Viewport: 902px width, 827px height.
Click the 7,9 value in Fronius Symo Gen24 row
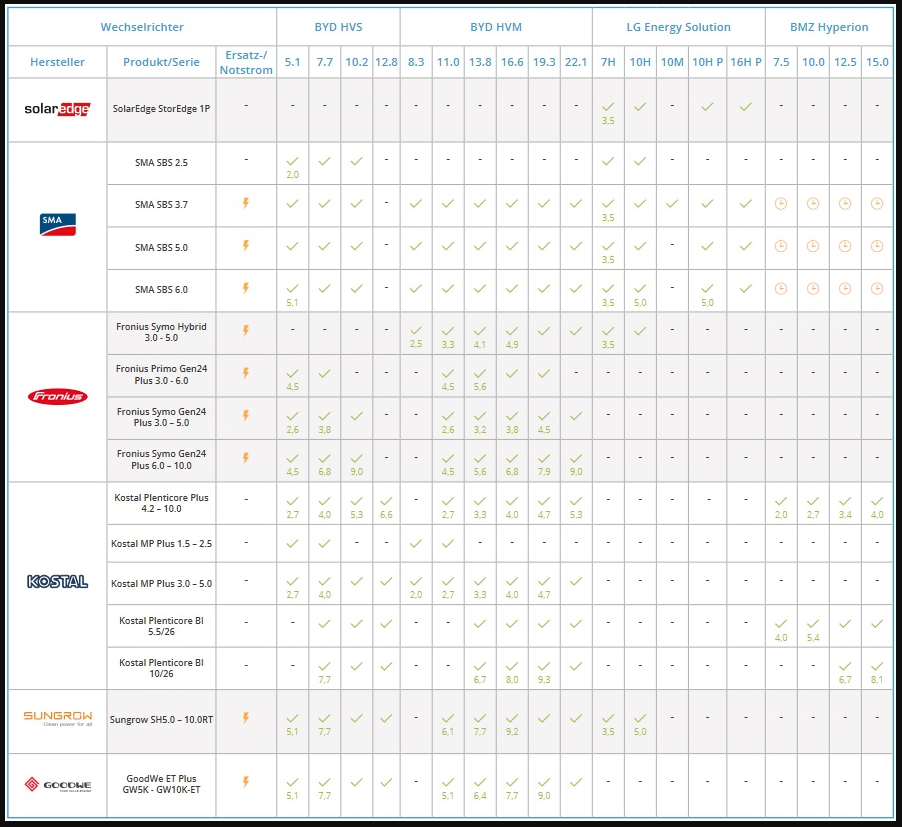tap(544, 472)
